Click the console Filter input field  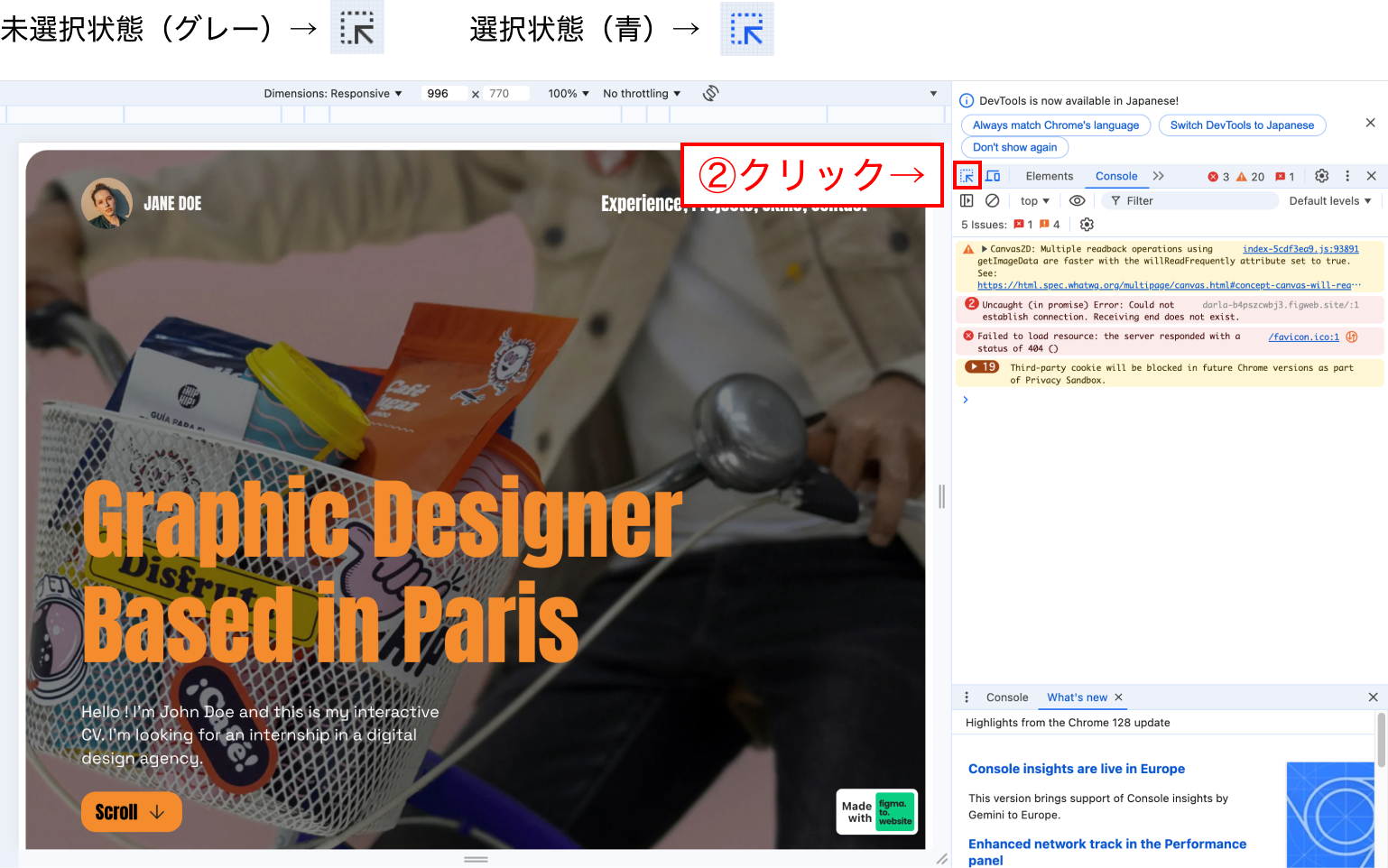click(1191, 200)
